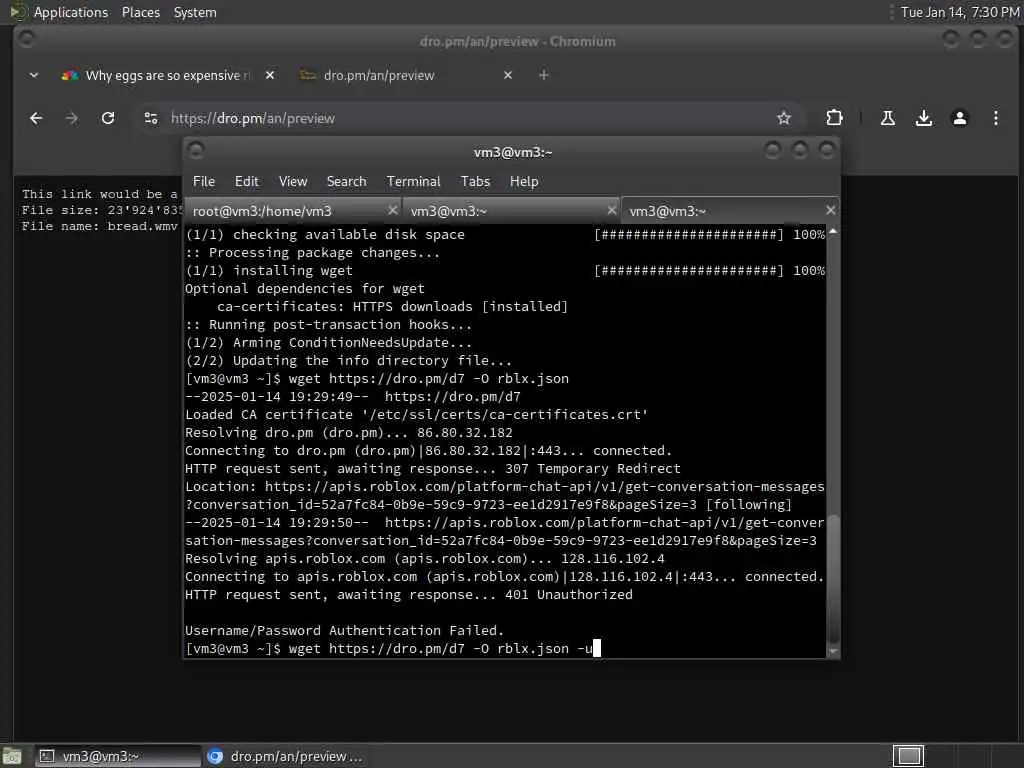Select dro.pm/an/preview Chromium taskbar entry
This screenshot has height=768, width=1024.
click(285, 756)
